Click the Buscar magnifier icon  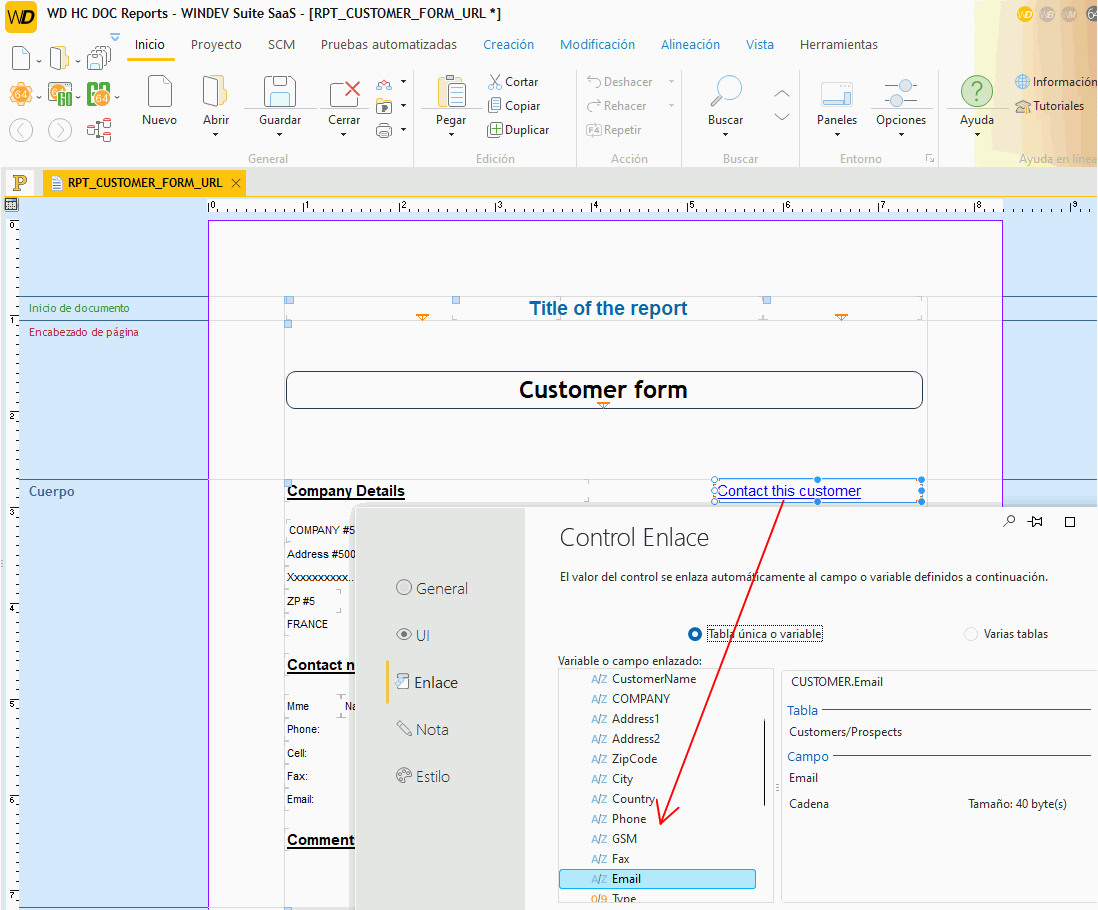726,91
